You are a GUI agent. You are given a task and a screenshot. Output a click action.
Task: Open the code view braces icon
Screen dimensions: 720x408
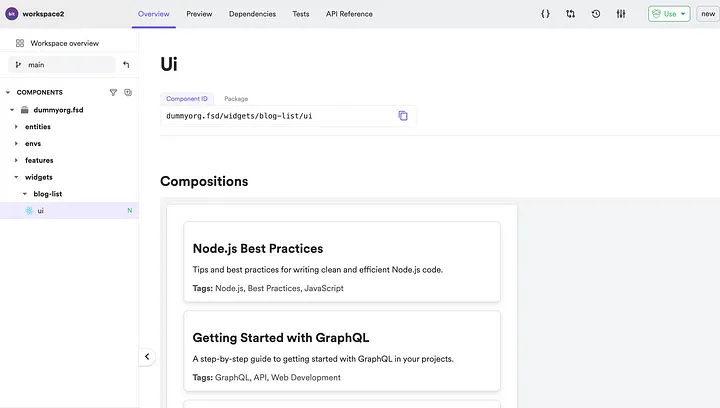[545, 14]
